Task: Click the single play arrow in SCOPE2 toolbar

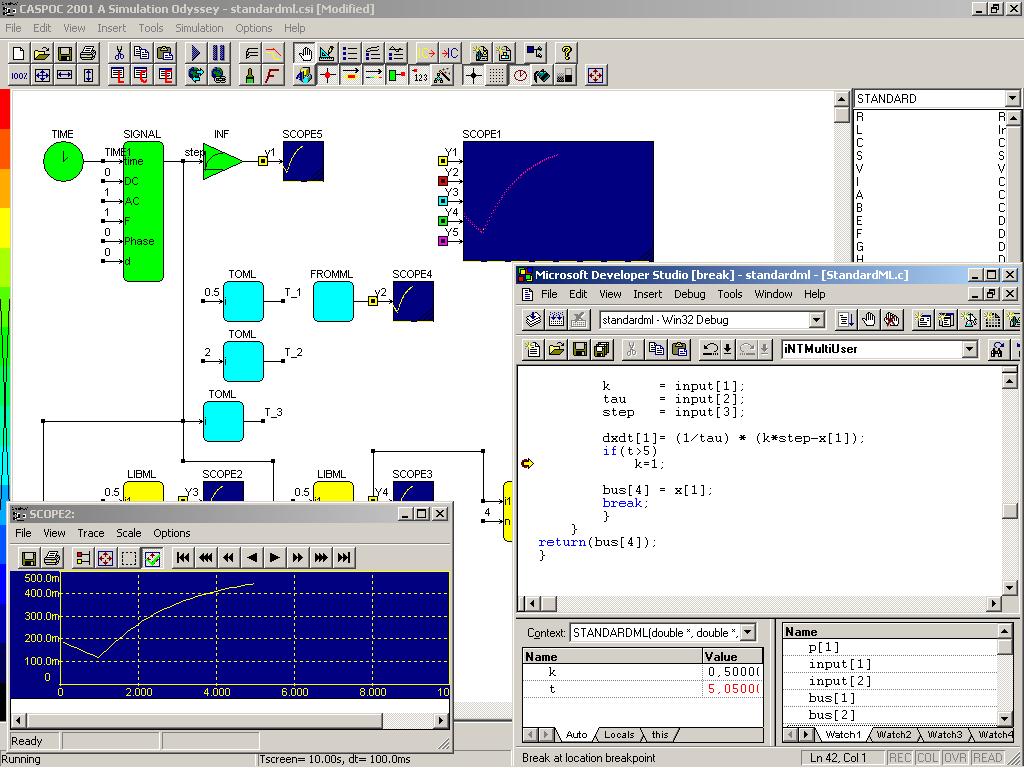Action: coord(275,558)
